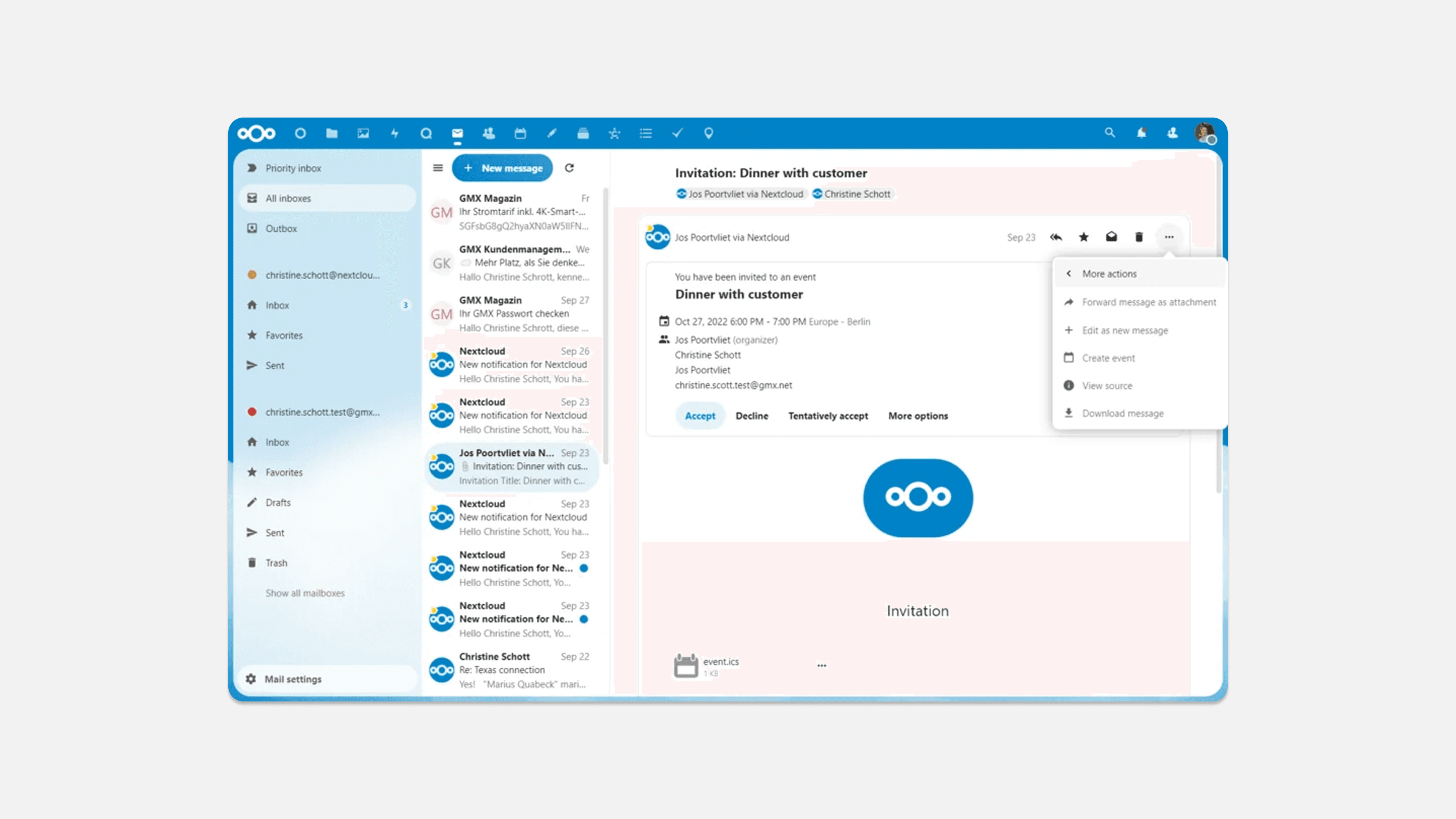Viewport: 1456px width, 819px height.
Task: Select christine.schott@nextclou... account
Action: tap(328, 275)
